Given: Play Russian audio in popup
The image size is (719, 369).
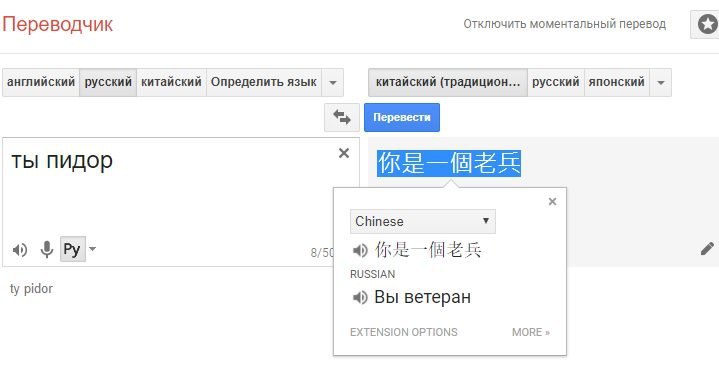Looking at the screenshot, I should coord(360,297).
